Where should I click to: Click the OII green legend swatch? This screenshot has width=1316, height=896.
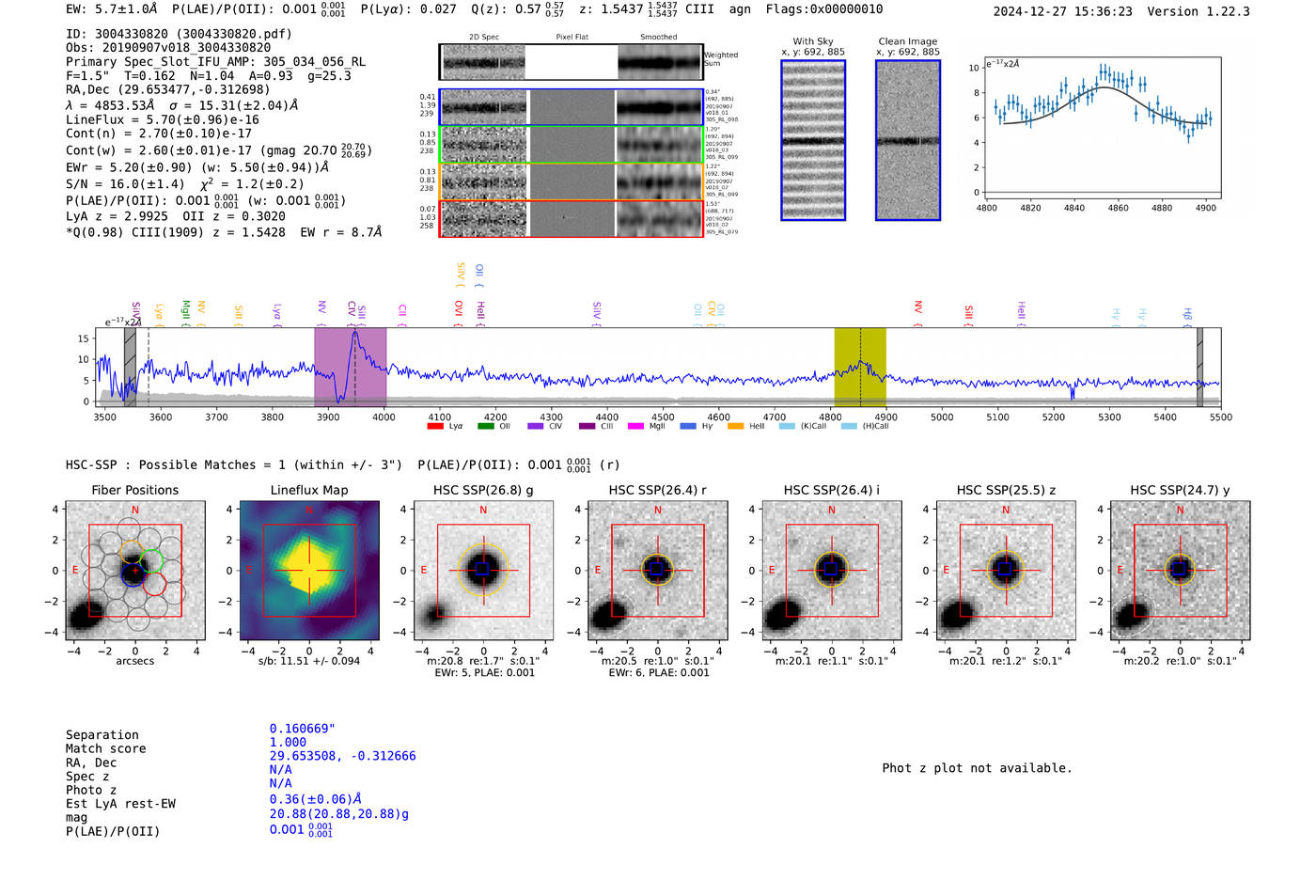tap(486, 426)
